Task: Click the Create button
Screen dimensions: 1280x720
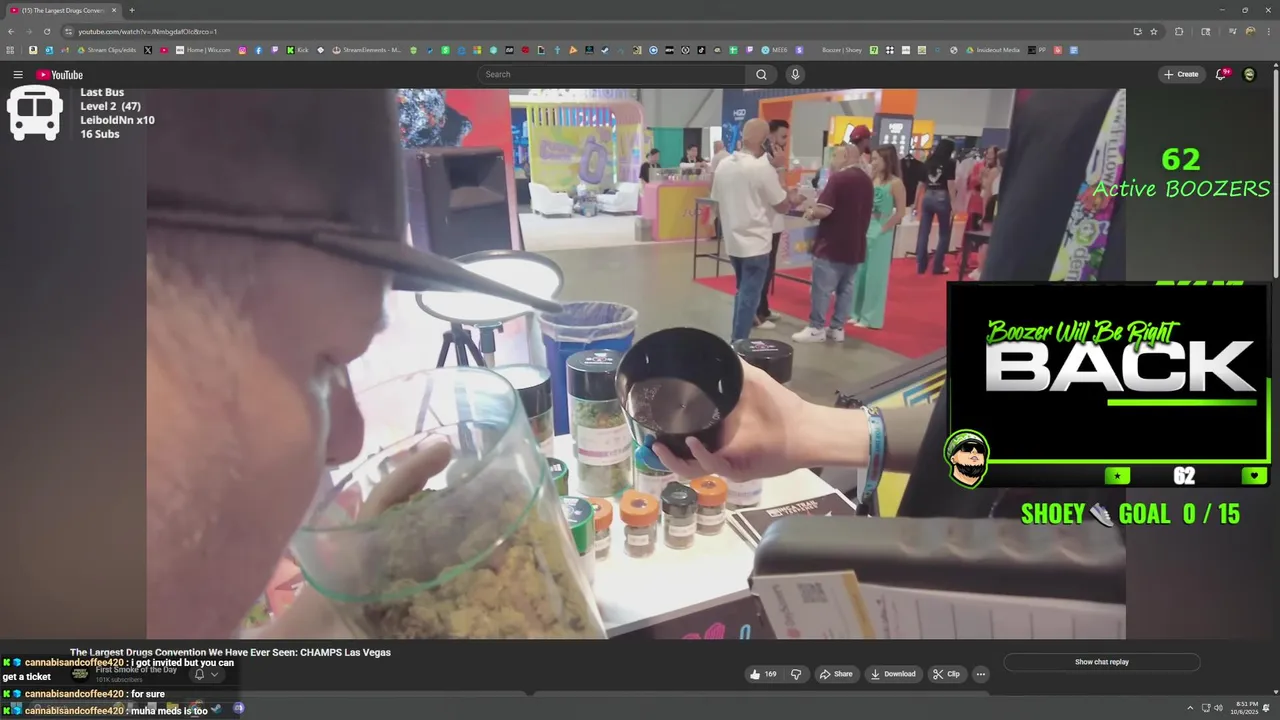Action: [1181, 74]
